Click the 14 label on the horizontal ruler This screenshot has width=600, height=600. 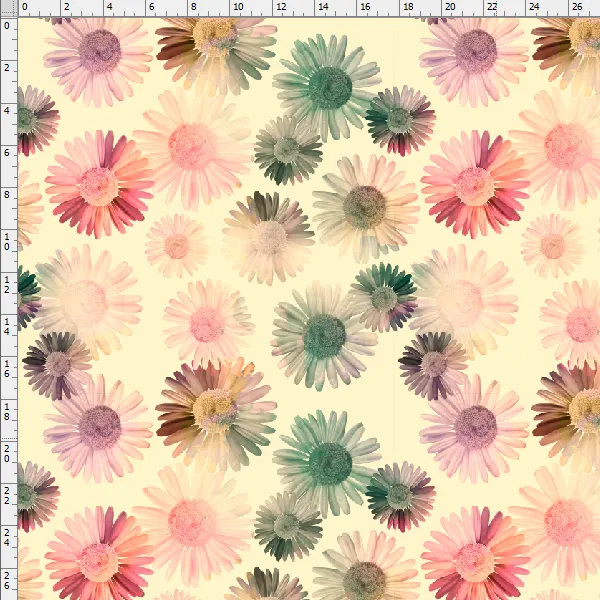click(x=323, y=7)
